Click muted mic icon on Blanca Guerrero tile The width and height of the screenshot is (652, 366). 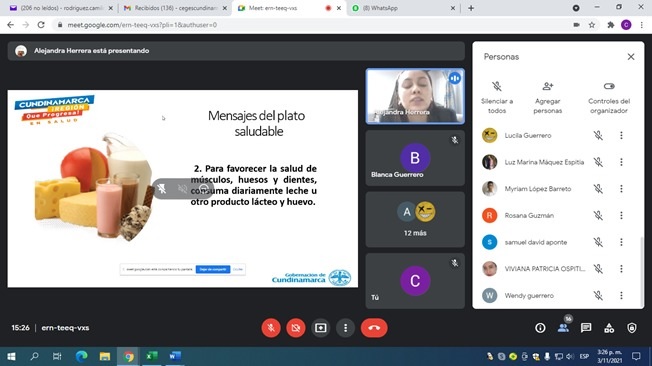pyautogui.click(x=455, y=140)
